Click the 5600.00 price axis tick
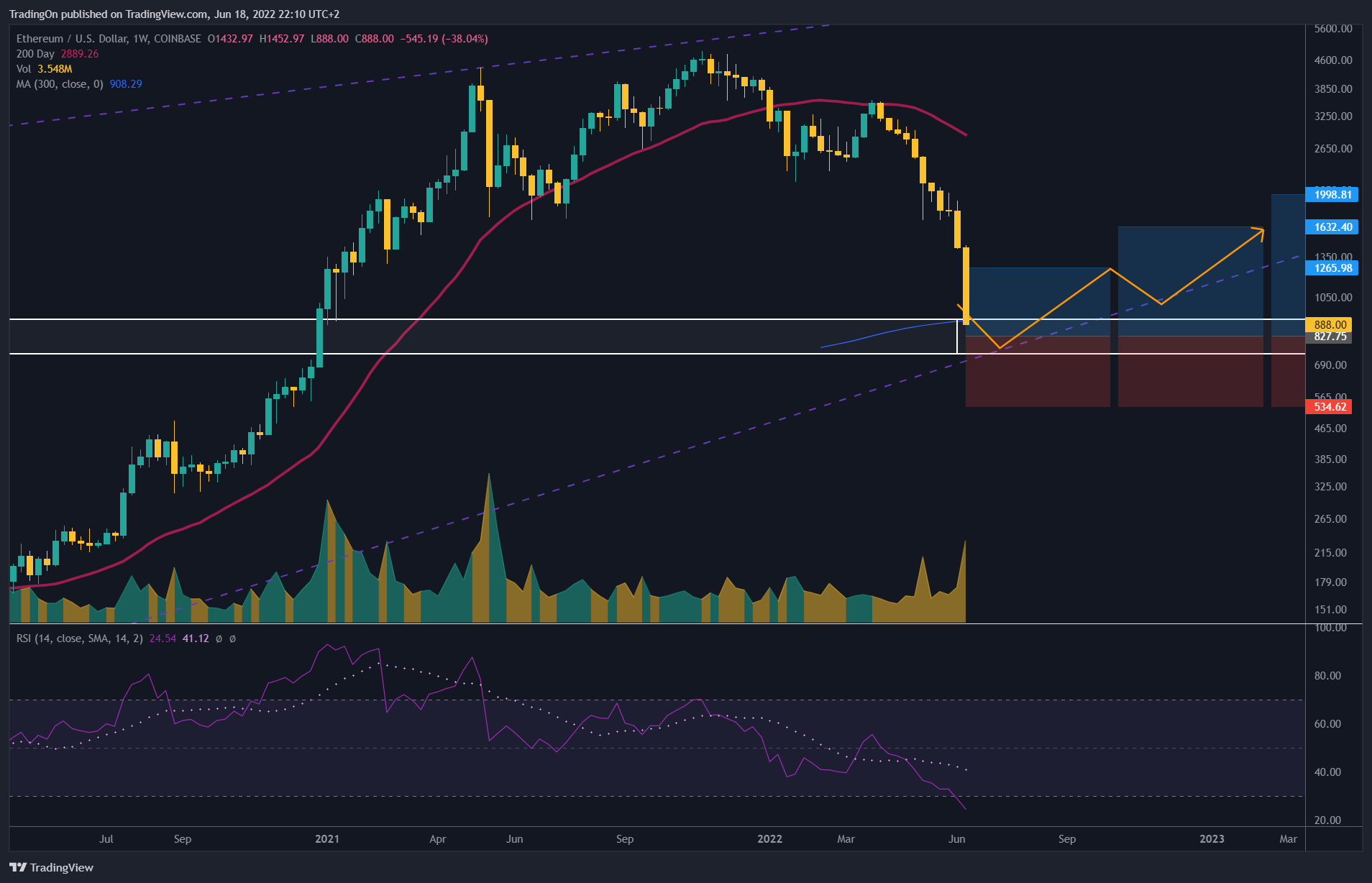 pyautogui.click(x=1333, y=29)
